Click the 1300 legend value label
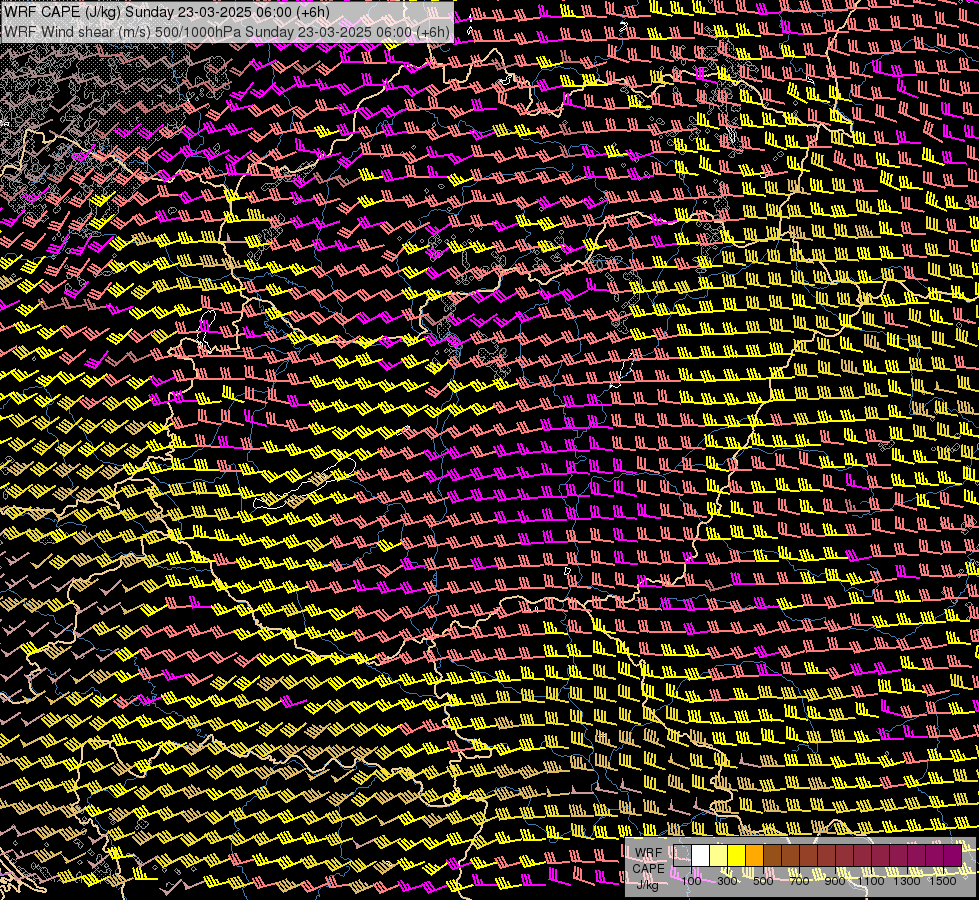This screenshot has height=900, width=979. [907, 881]
